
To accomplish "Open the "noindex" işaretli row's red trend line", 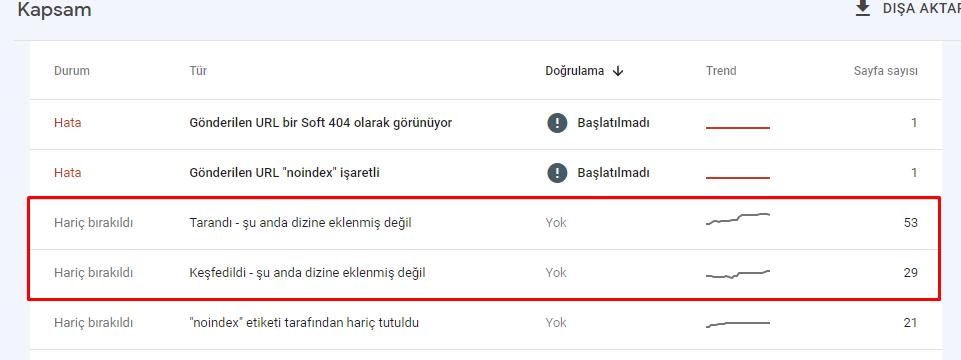I will coord(738,178).
